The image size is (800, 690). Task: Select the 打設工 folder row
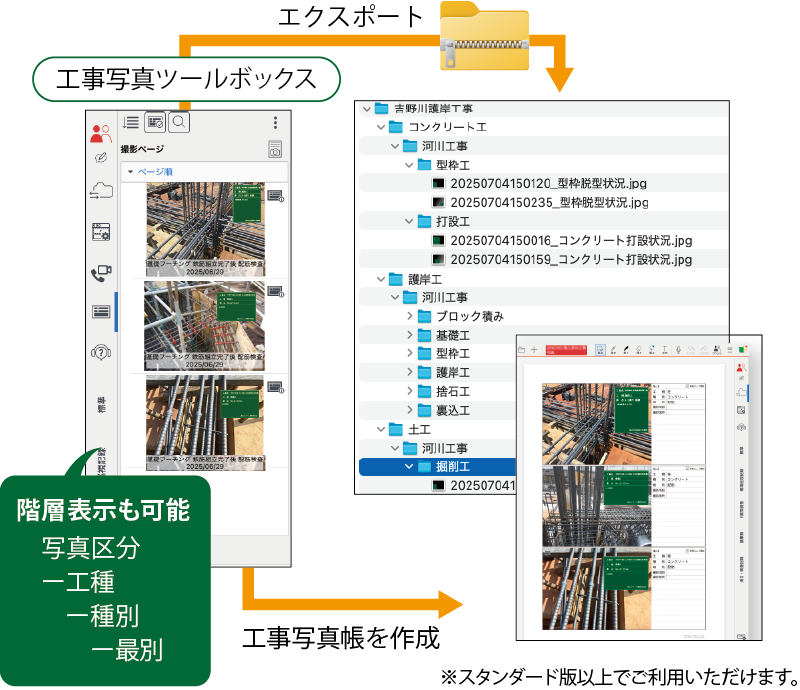[544, 221]
